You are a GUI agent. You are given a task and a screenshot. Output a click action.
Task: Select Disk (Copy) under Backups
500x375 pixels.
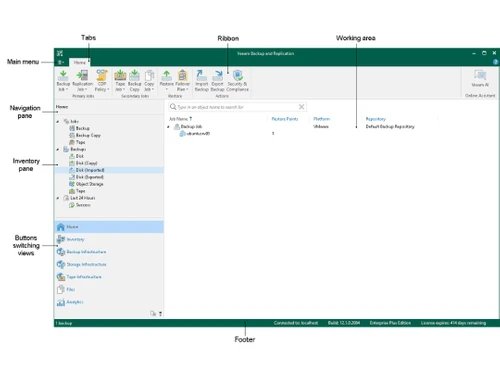[x=83, y=163]
